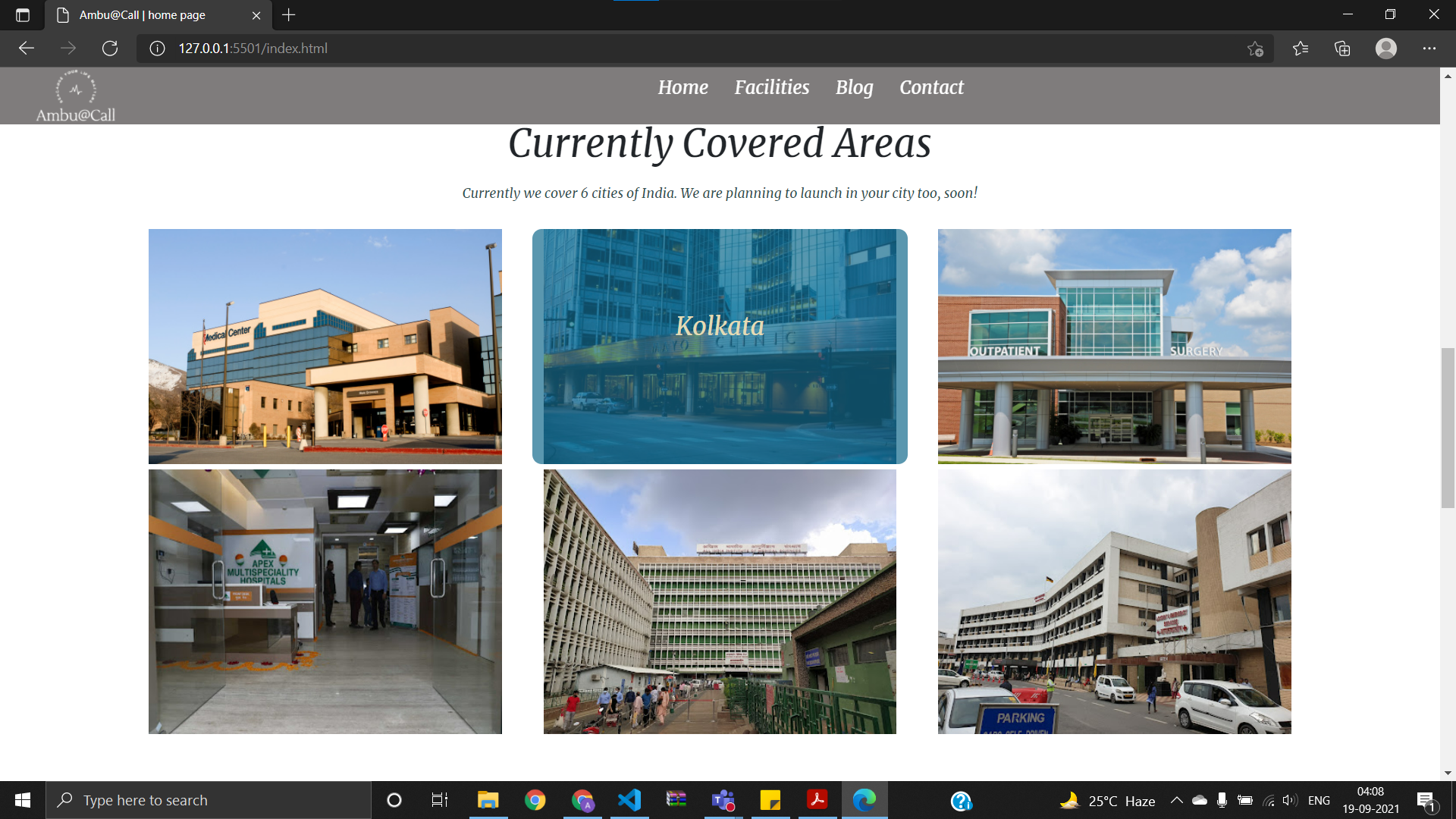Go back with the browser back arrow
Screen dimensions: 1456x819
27,49
